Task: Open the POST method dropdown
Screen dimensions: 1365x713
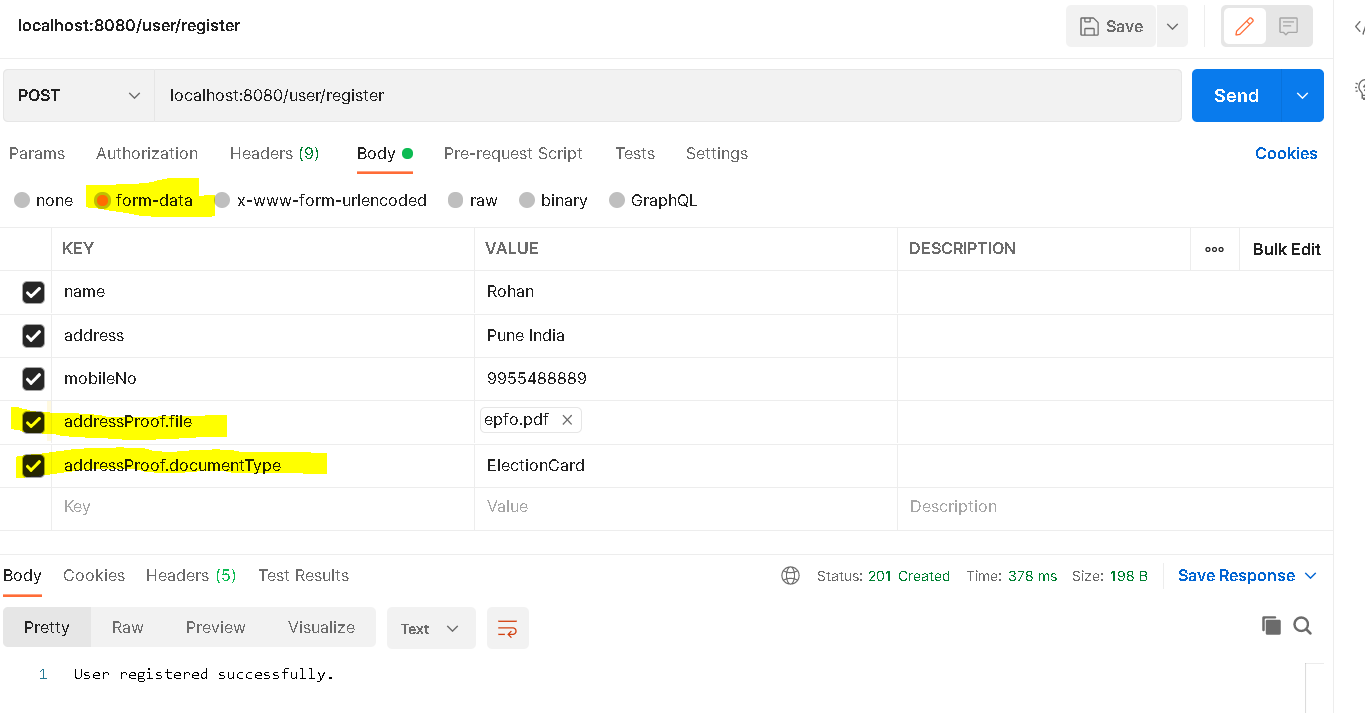Action: click(x=133, y=95)
